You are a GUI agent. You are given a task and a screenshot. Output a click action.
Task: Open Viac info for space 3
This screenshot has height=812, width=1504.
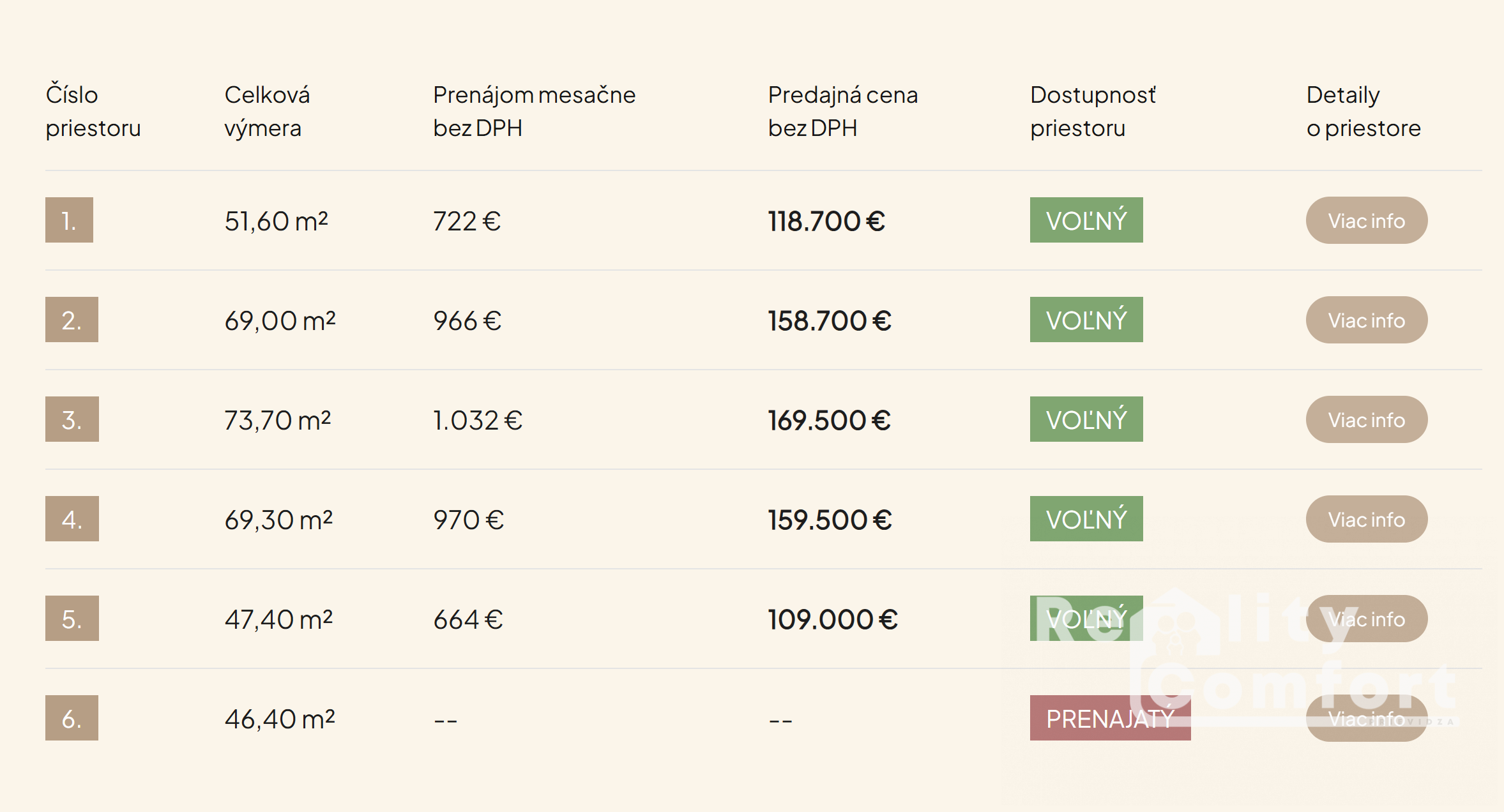(x=1367, y=419)
